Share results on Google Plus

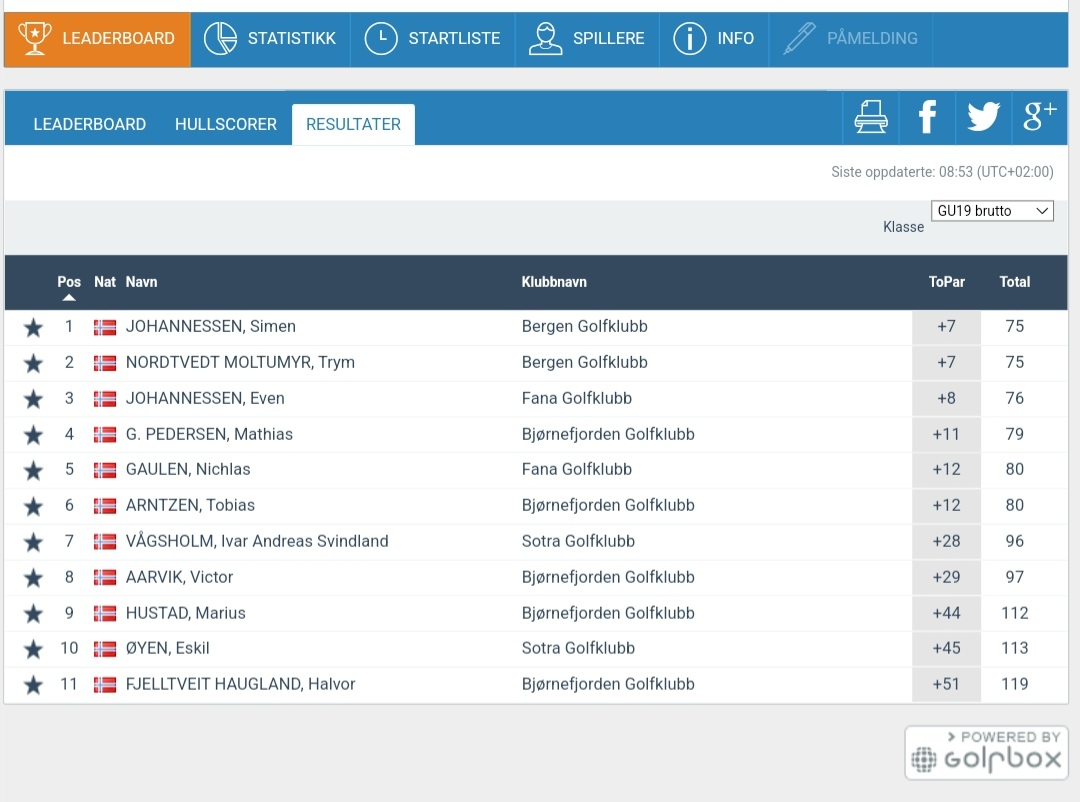click(1039, 117)
